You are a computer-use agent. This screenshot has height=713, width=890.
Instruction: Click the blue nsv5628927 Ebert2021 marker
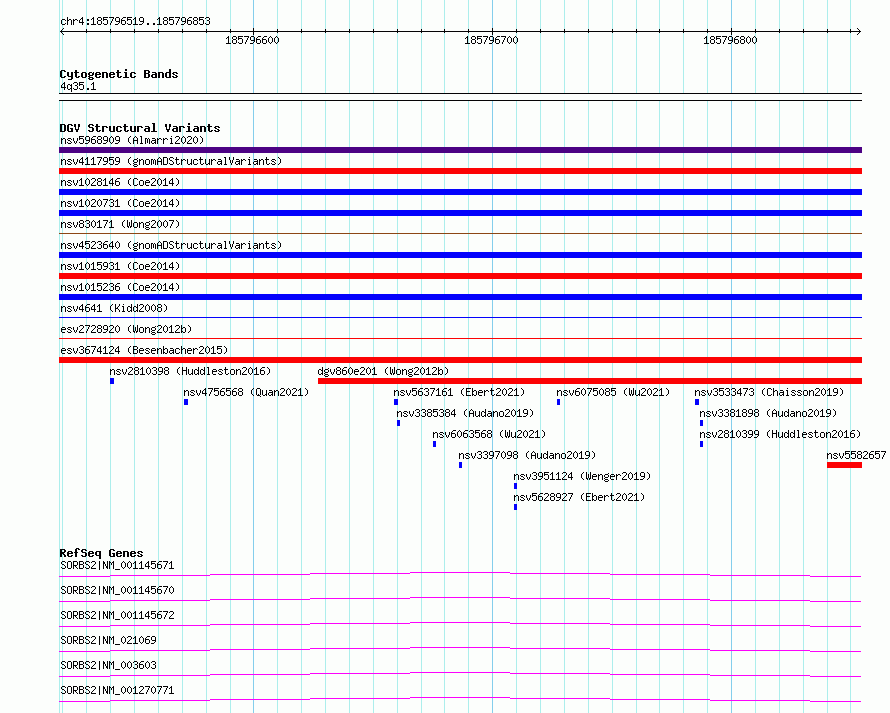[515, 507]
